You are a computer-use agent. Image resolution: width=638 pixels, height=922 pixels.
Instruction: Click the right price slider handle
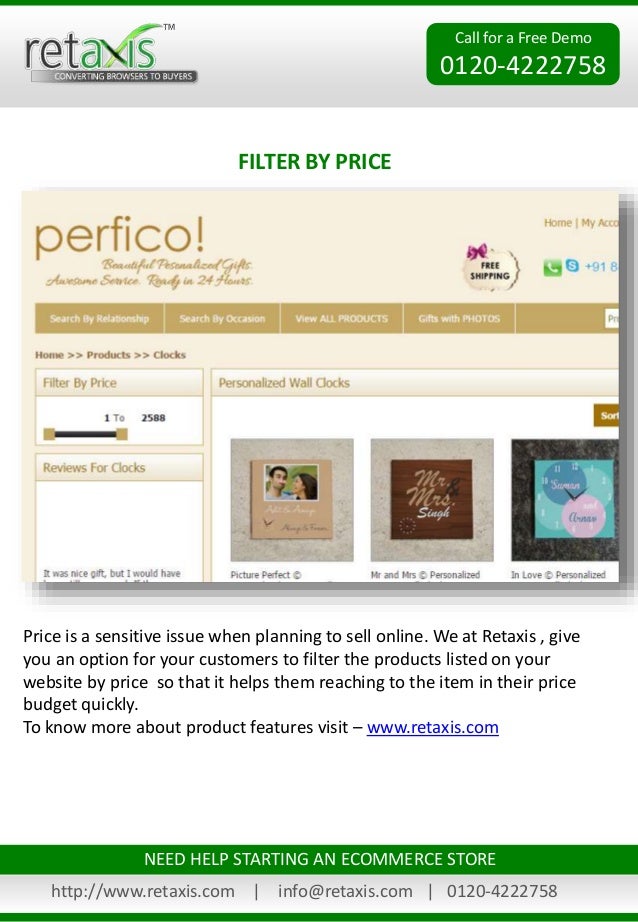pos(122,435)
